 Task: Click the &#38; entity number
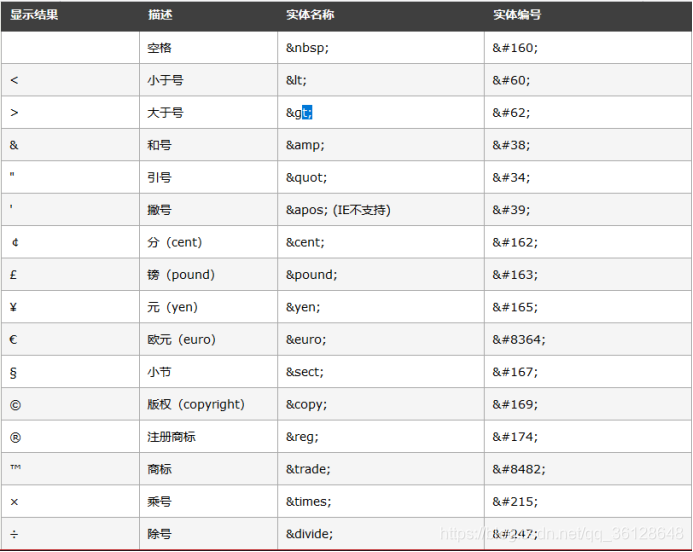click(511, 145)
